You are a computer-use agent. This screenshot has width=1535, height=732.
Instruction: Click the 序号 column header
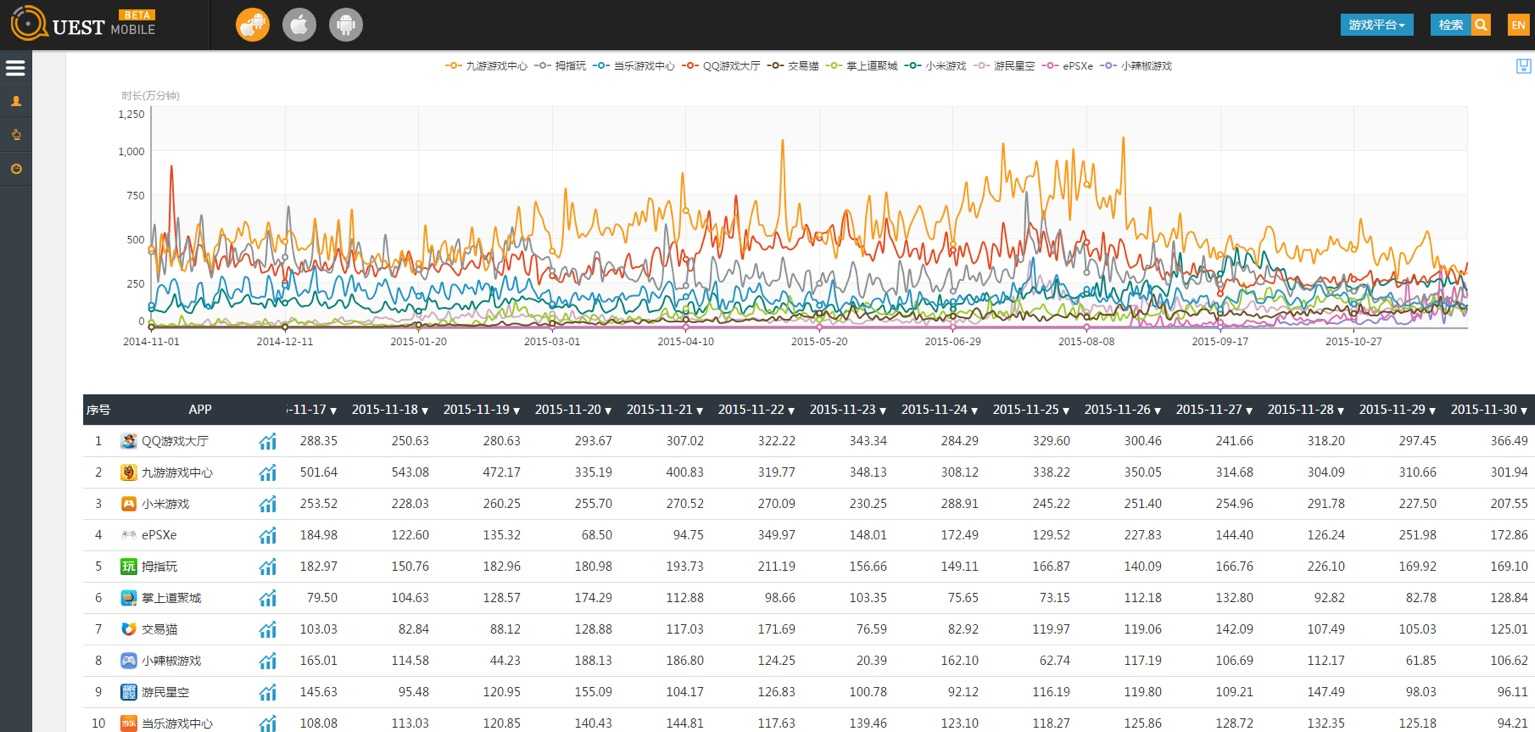(98, 409)
